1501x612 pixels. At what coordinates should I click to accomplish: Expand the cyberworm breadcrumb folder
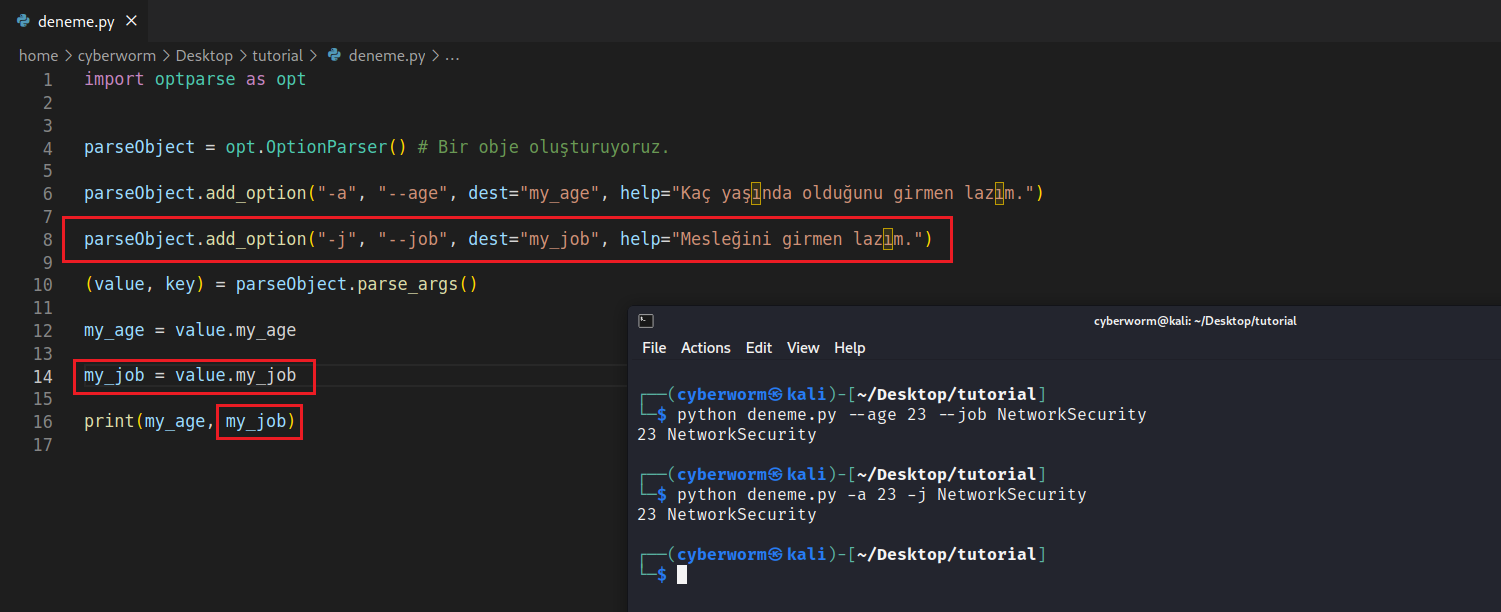116,56
